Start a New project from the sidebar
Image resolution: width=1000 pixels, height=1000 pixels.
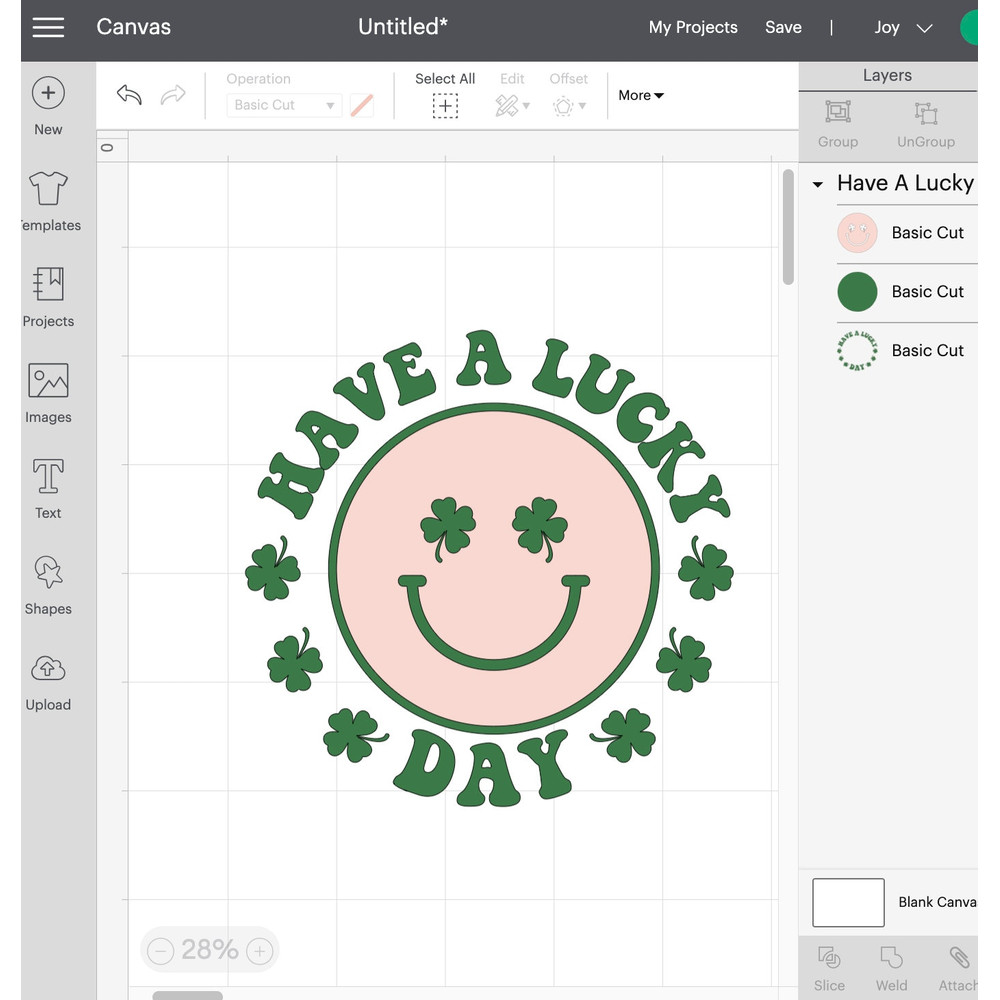point(47,103)
